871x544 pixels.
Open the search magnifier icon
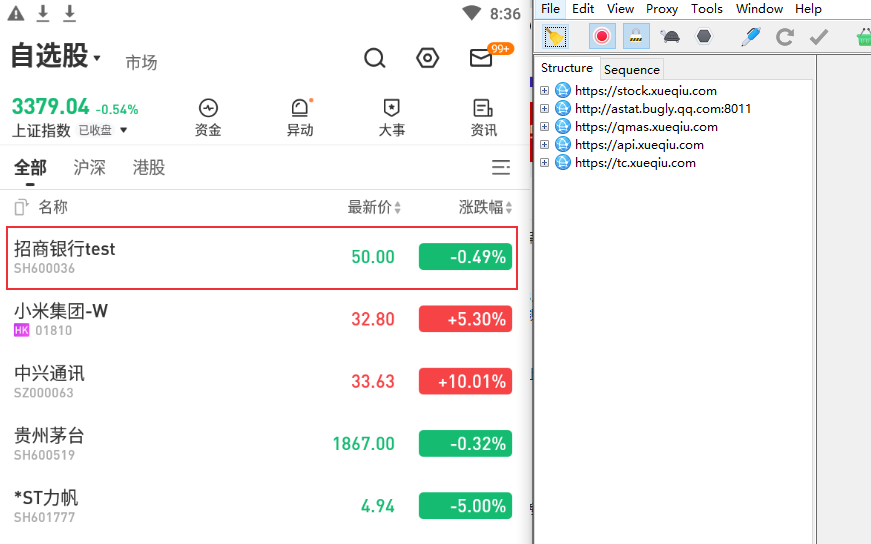[x=374, y=58]
